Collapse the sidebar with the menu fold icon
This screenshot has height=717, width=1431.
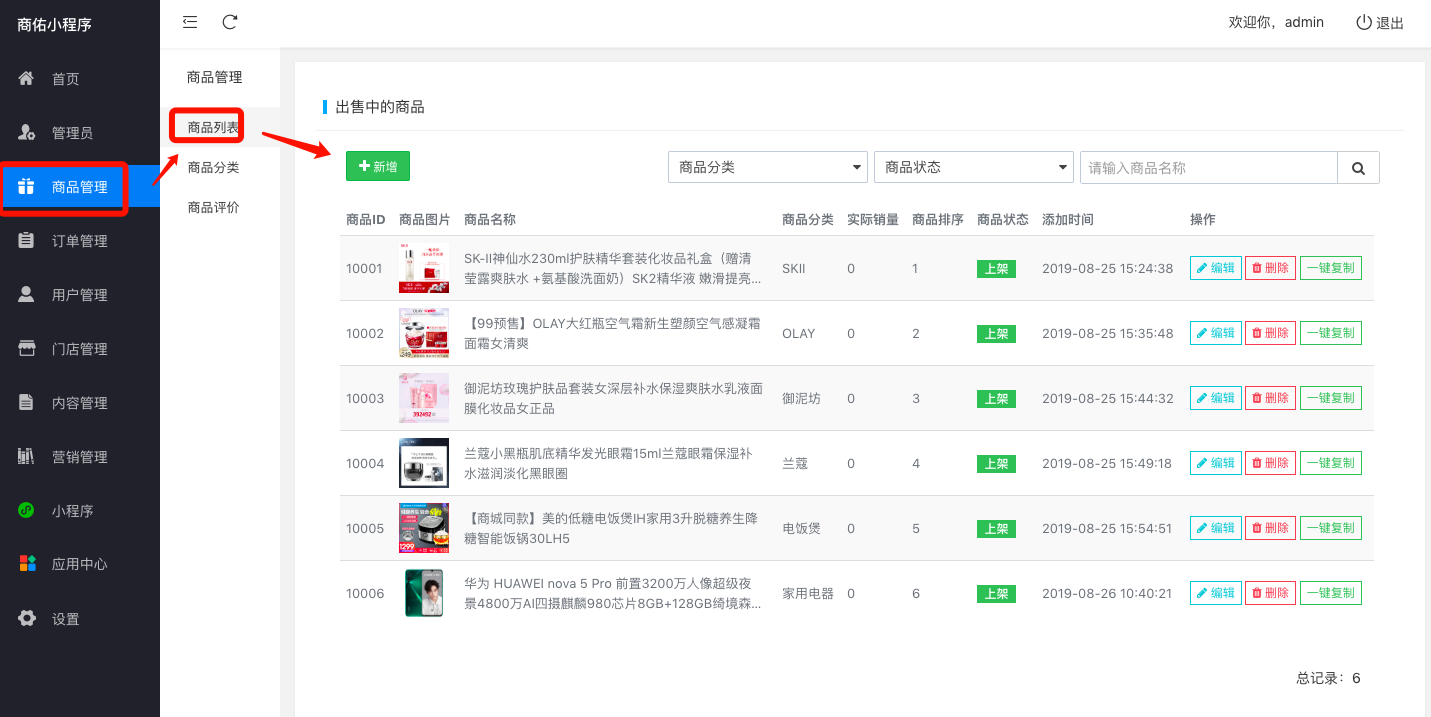(x=190, y=22)
